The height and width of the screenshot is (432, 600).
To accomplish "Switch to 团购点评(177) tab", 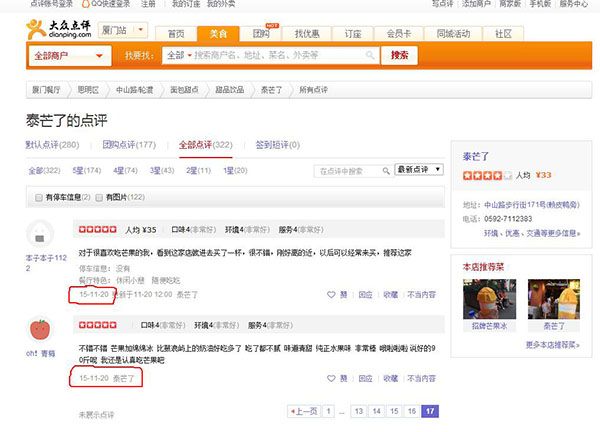I will pyautogui.click(x=129, y=145).
